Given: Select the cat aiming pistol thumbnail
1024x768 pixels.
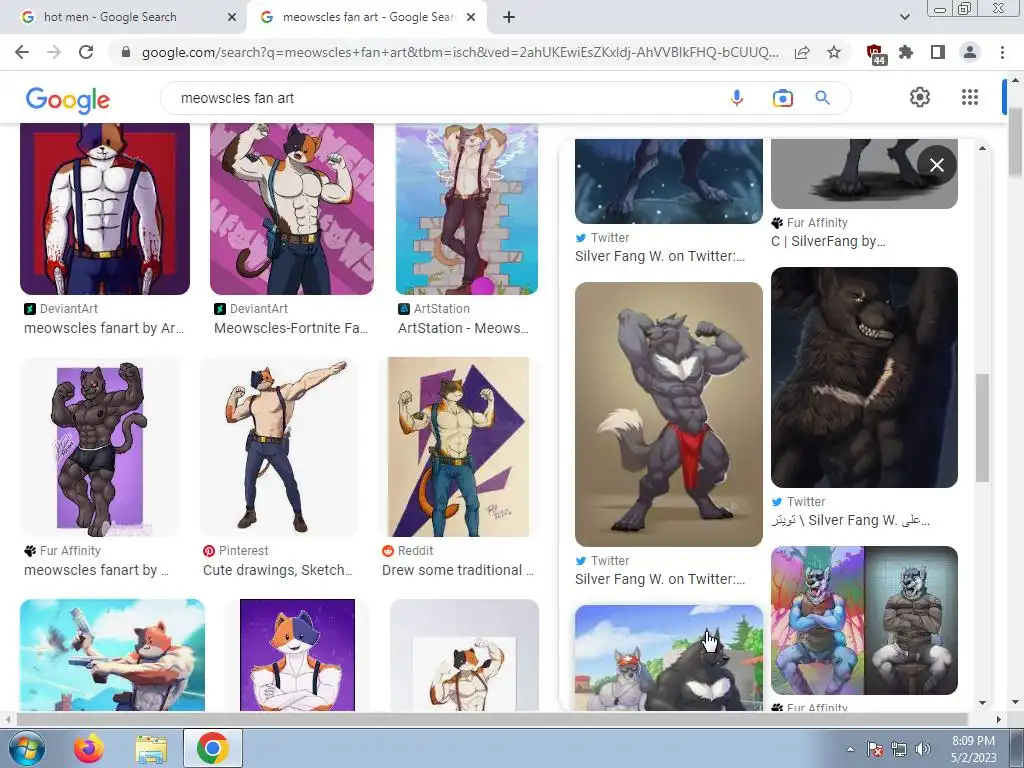Looking at the screenshot, I should click(112, 654).
